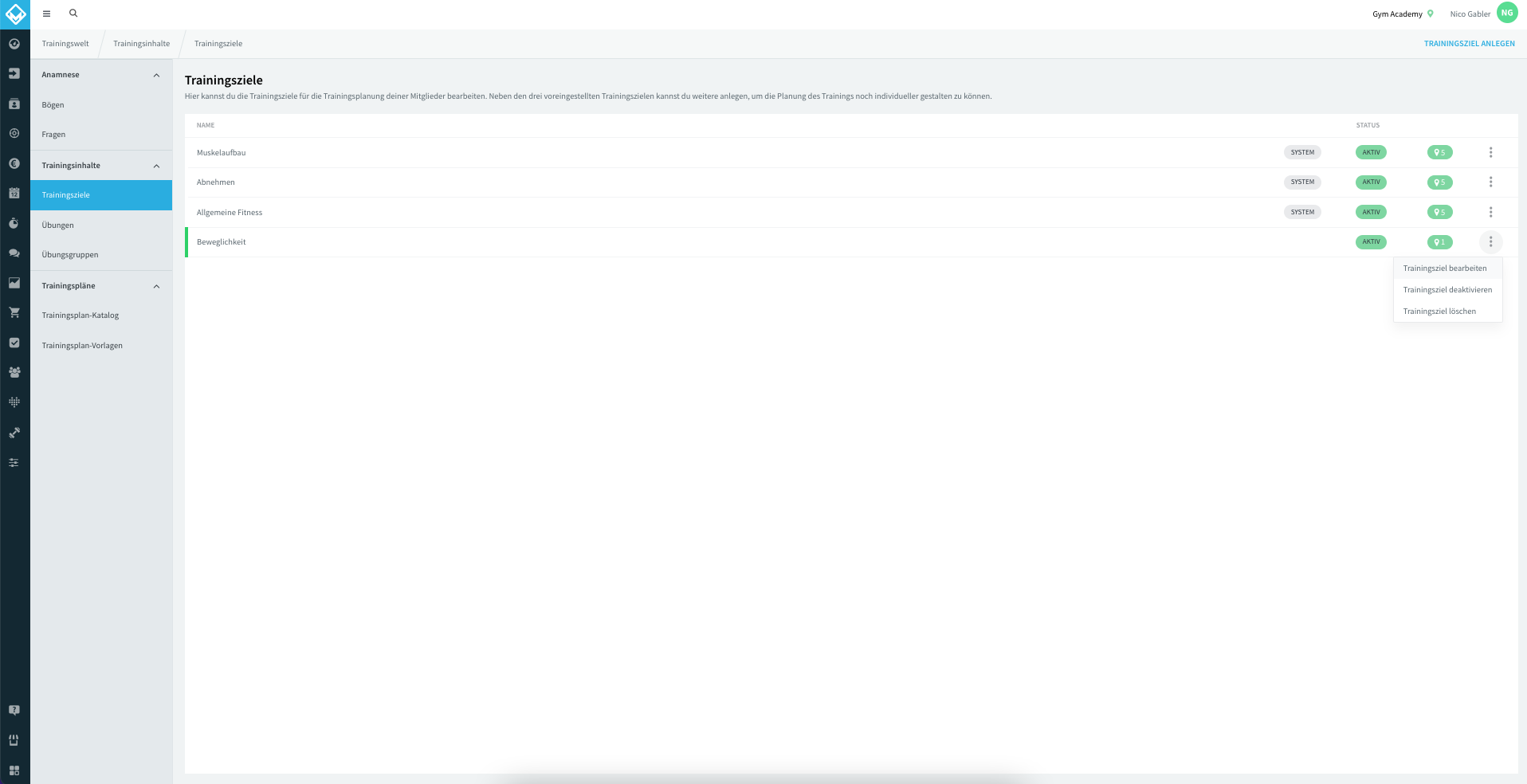The image size is (1527, 784).
Task: Click TRAININGSZIEL ANLEGEN button
Action: tap(1469, 44)
